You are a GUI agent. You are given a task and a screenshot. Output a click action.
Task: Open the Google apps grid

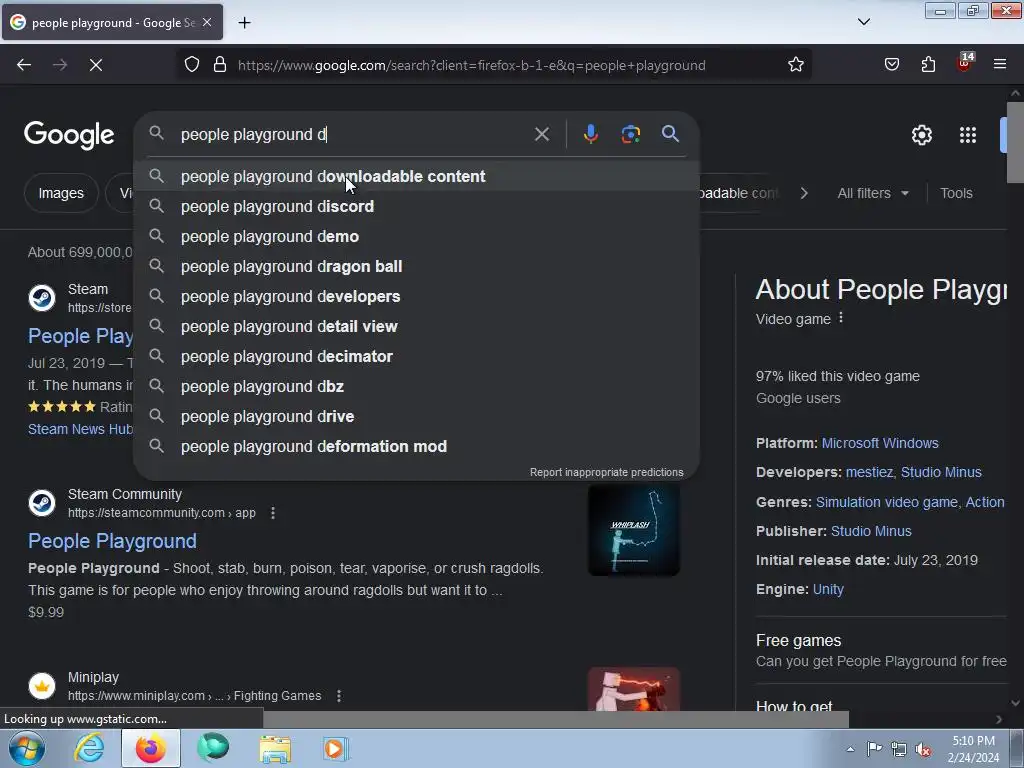(967, 135)
